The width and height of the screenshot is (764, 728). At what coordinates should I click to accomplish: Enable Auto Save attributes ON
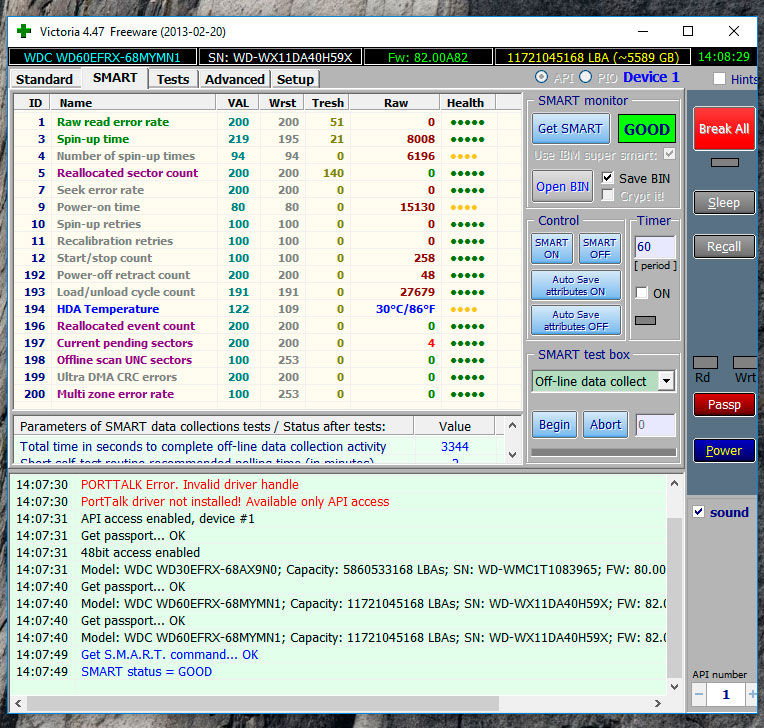click(x=576, y=286)
